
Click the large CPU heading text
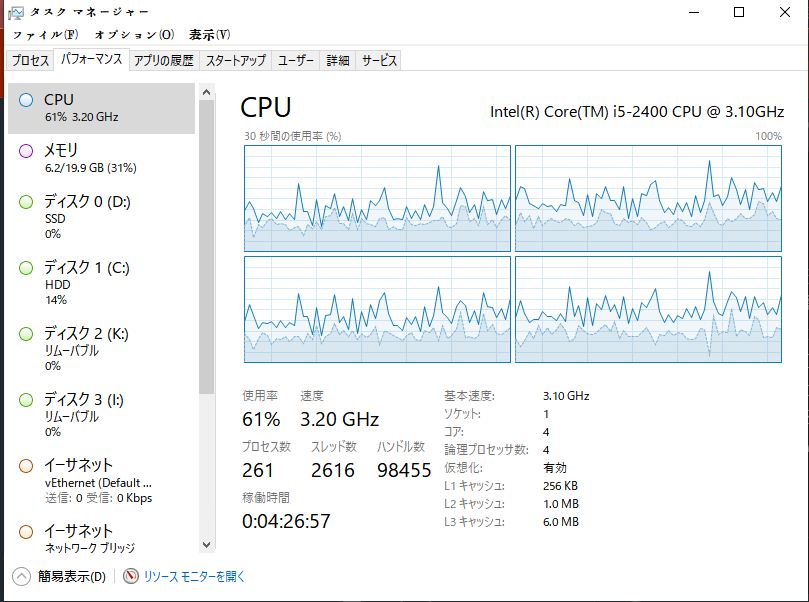click(x=266, y=107)
